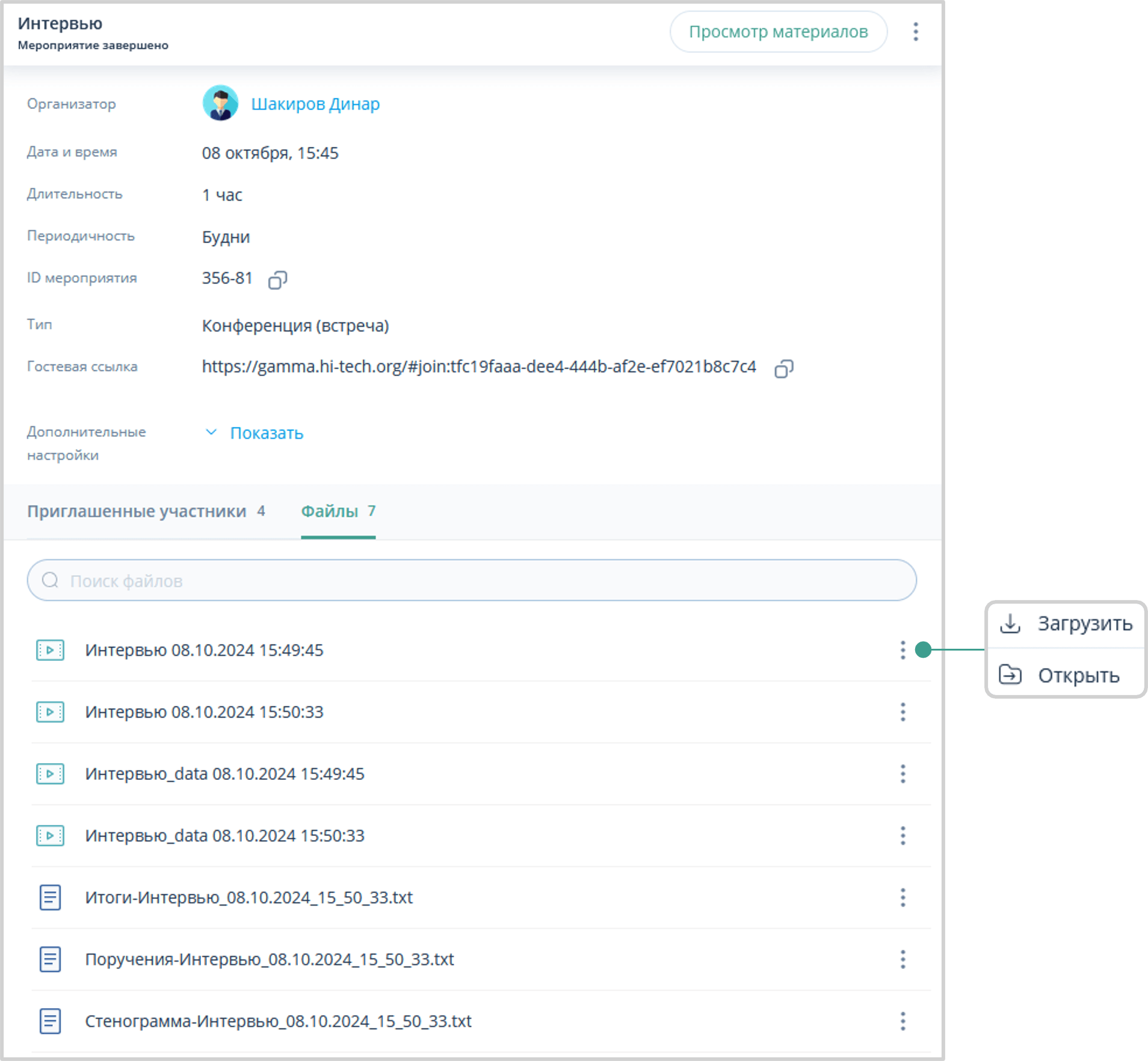Open actions menu for Итоги-Интервью txt file
The image size is (1148, 1061).
(x=903, y=897)
